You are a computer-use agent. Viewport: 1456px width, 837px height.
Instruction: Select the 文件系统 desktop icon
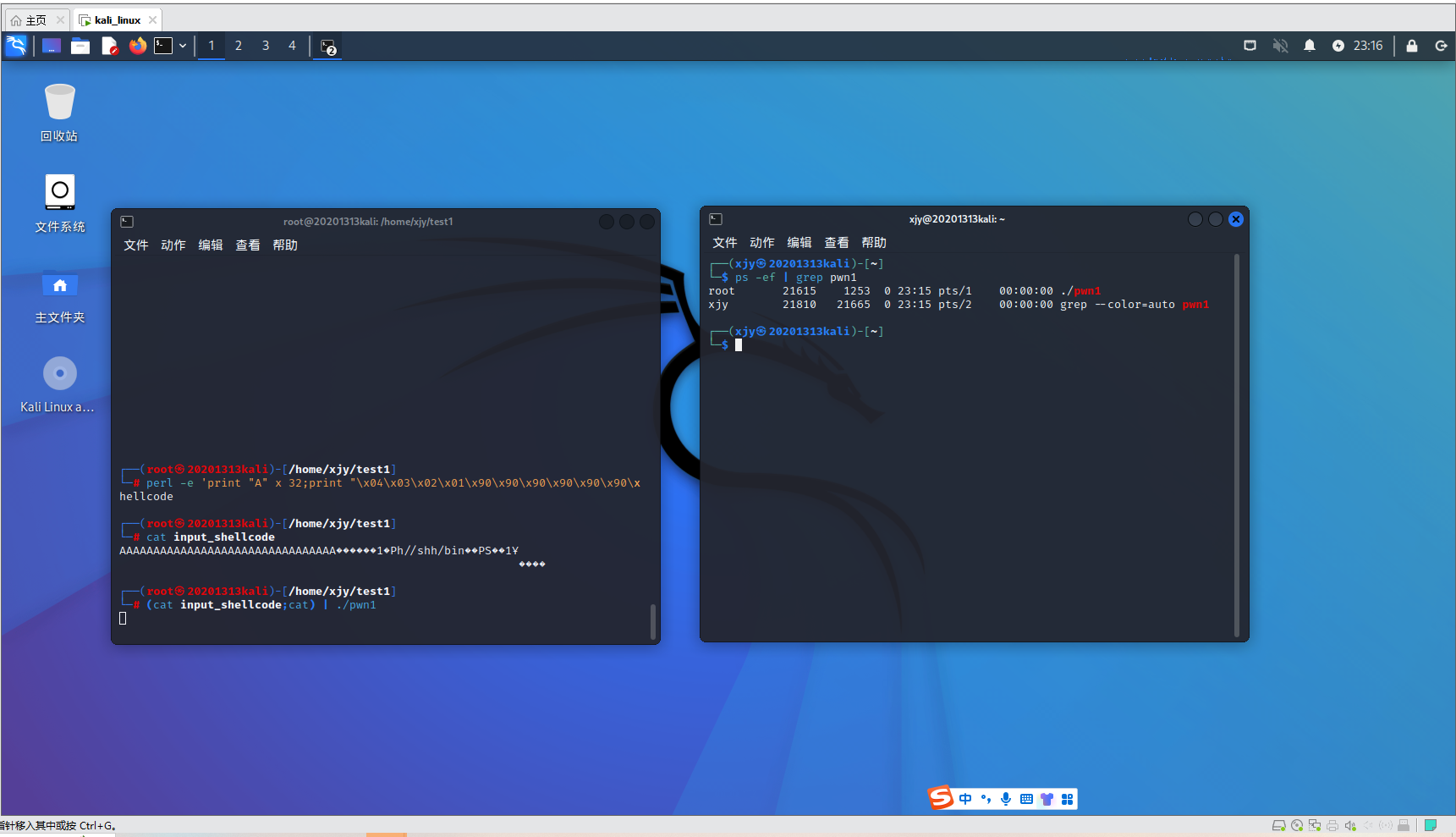pos(59,203)
